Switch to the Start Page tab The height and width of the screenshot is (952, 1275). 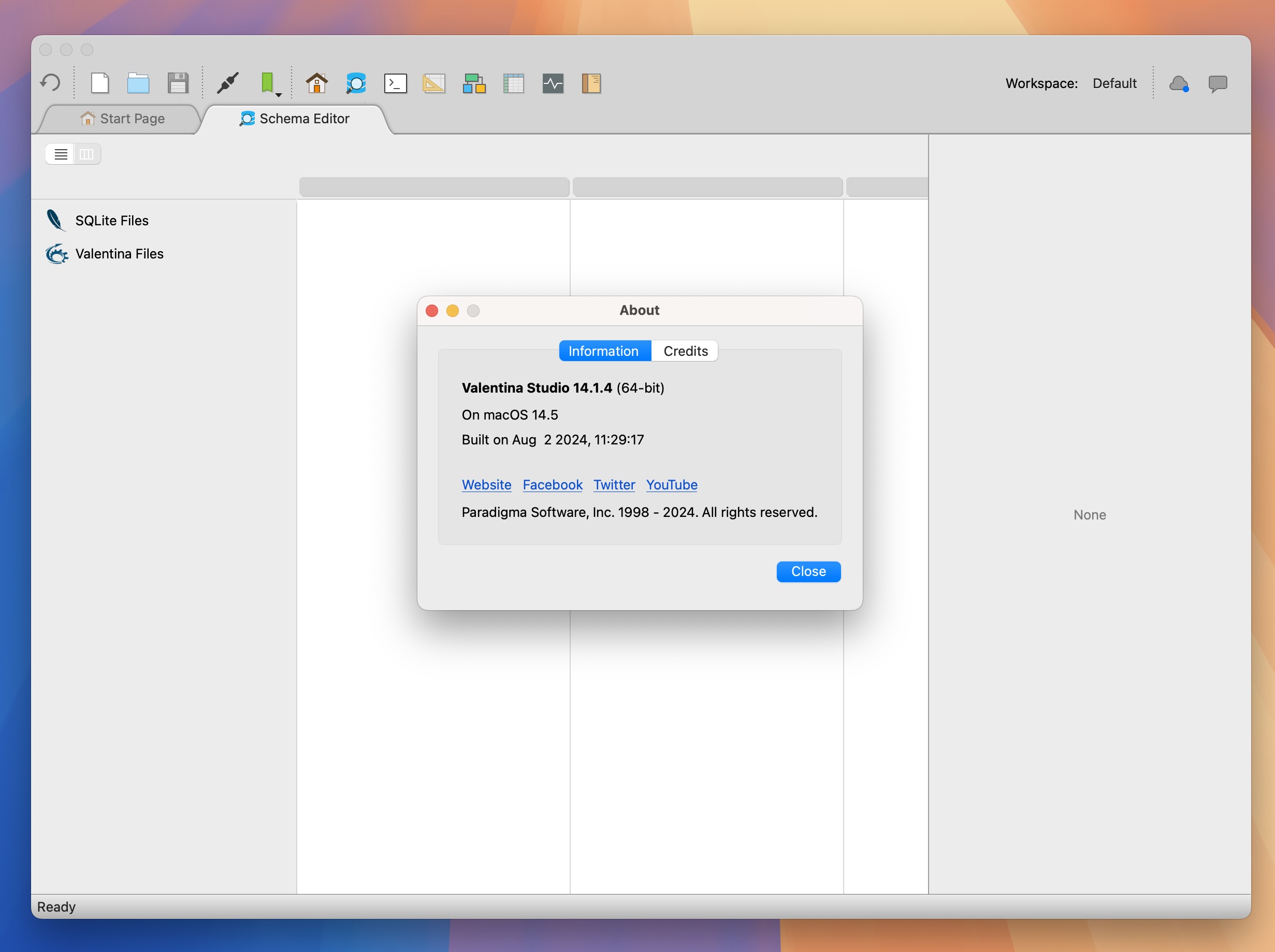(123, 119)
